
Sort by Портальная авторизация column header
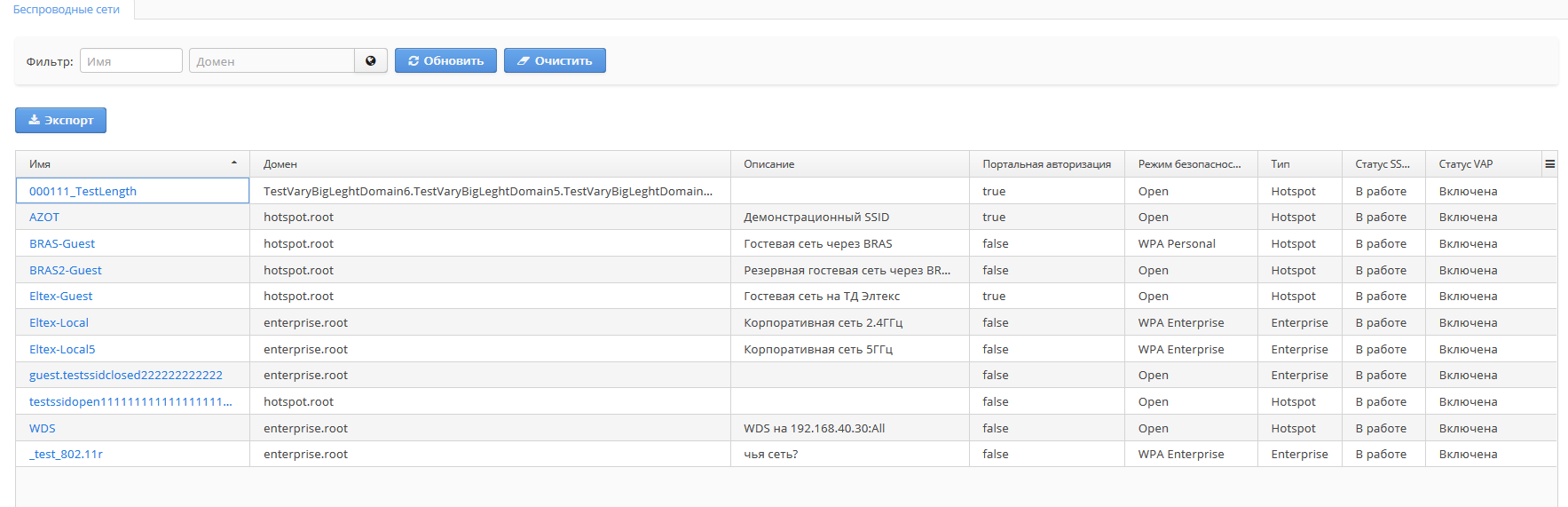[1046, 164]
